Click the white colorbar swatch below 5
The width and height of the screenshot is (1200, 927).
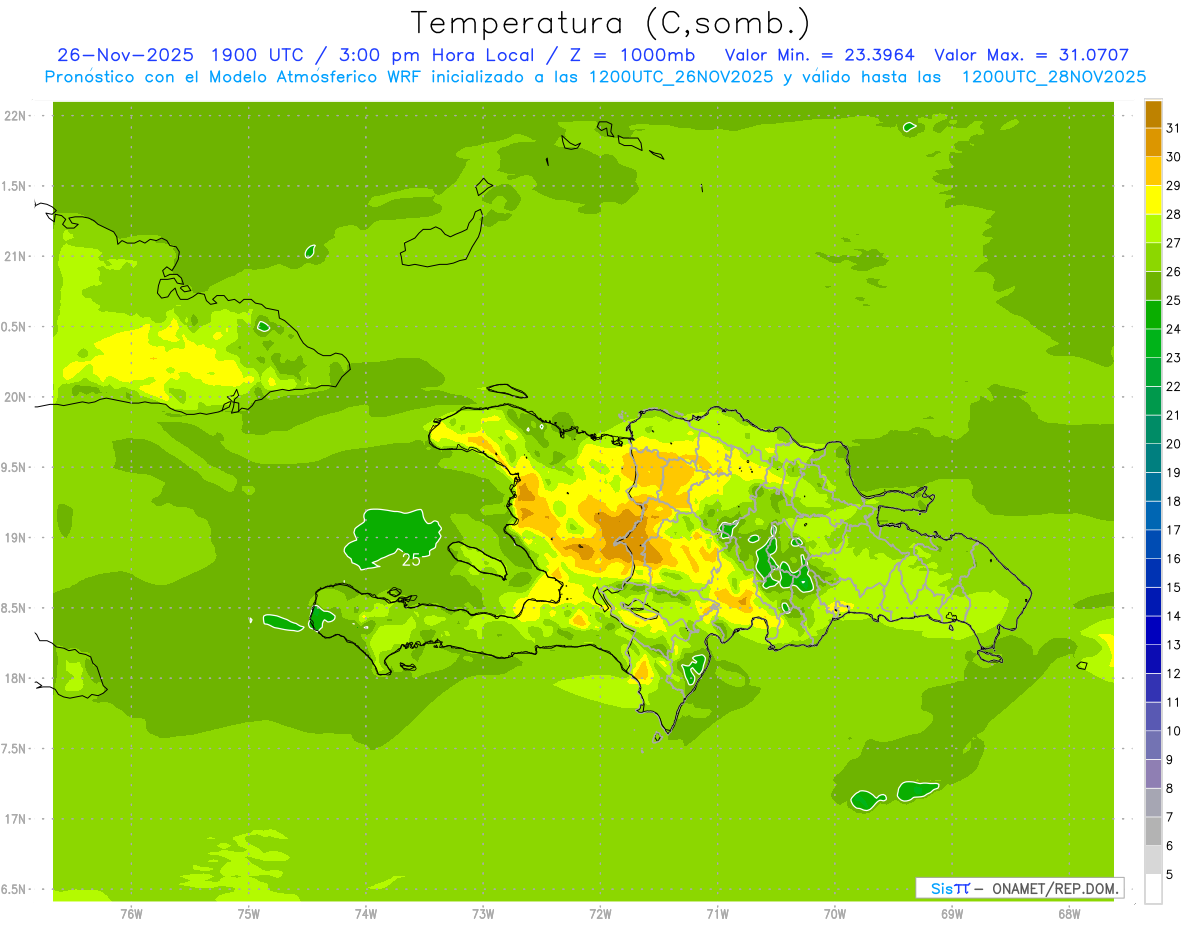pyautogui.click(x=1153, y=889)
